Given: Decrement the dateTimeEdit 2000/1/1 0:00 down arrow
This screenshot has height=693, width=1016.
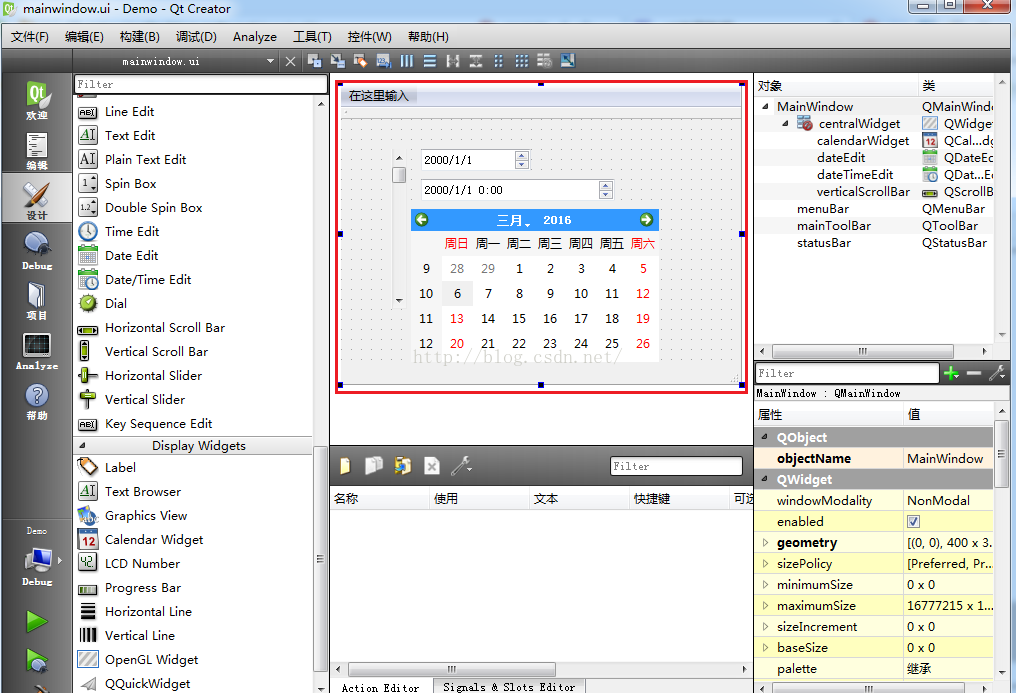Looking at the screenshot, I should pos(605,194).
